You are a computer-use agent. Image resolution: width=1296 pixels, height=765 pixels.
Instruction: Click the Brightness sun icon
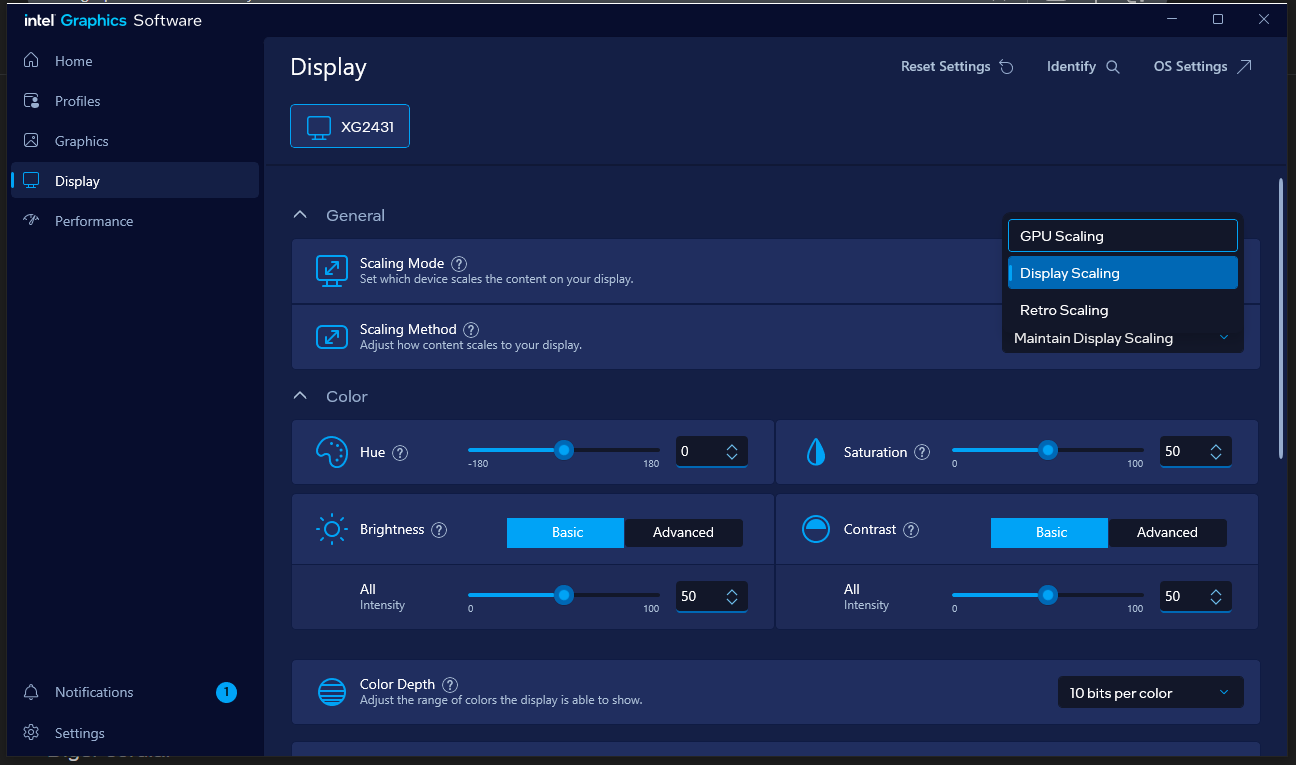pyautogui.click(x=331, y=529)
